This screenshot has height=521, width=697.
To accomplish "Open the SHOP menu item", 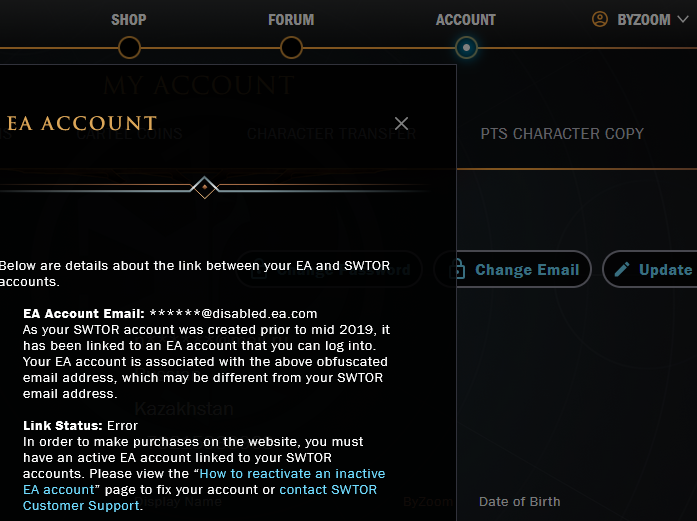I will [x=129, y=19].
